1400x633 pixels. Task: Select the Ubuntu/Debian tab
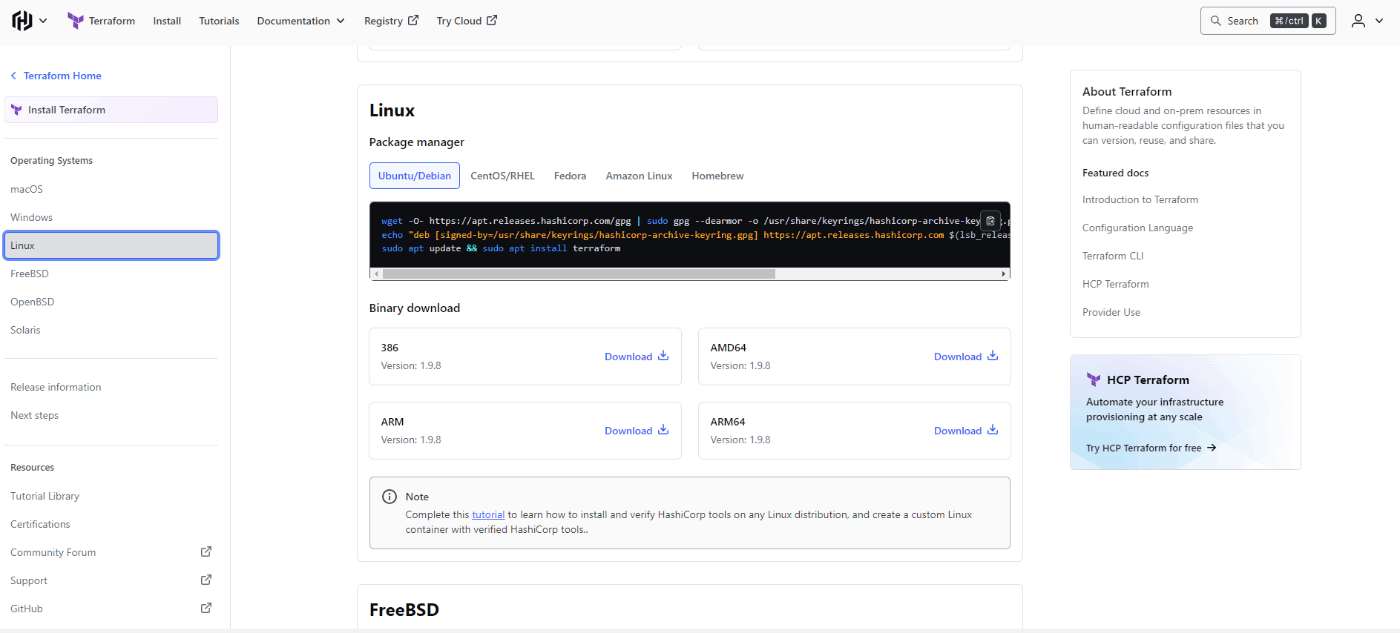click(x=414, y=176)
